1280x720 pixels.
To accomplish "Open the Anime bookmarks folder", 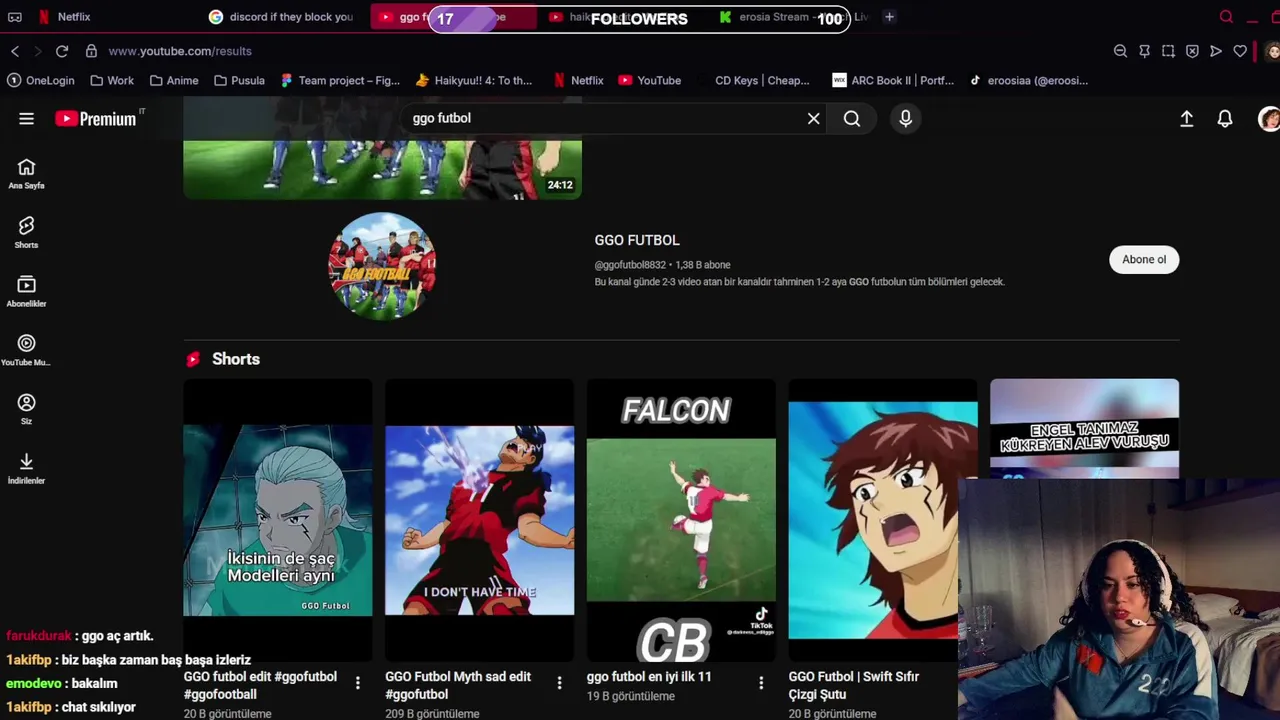I will [174, 81].
